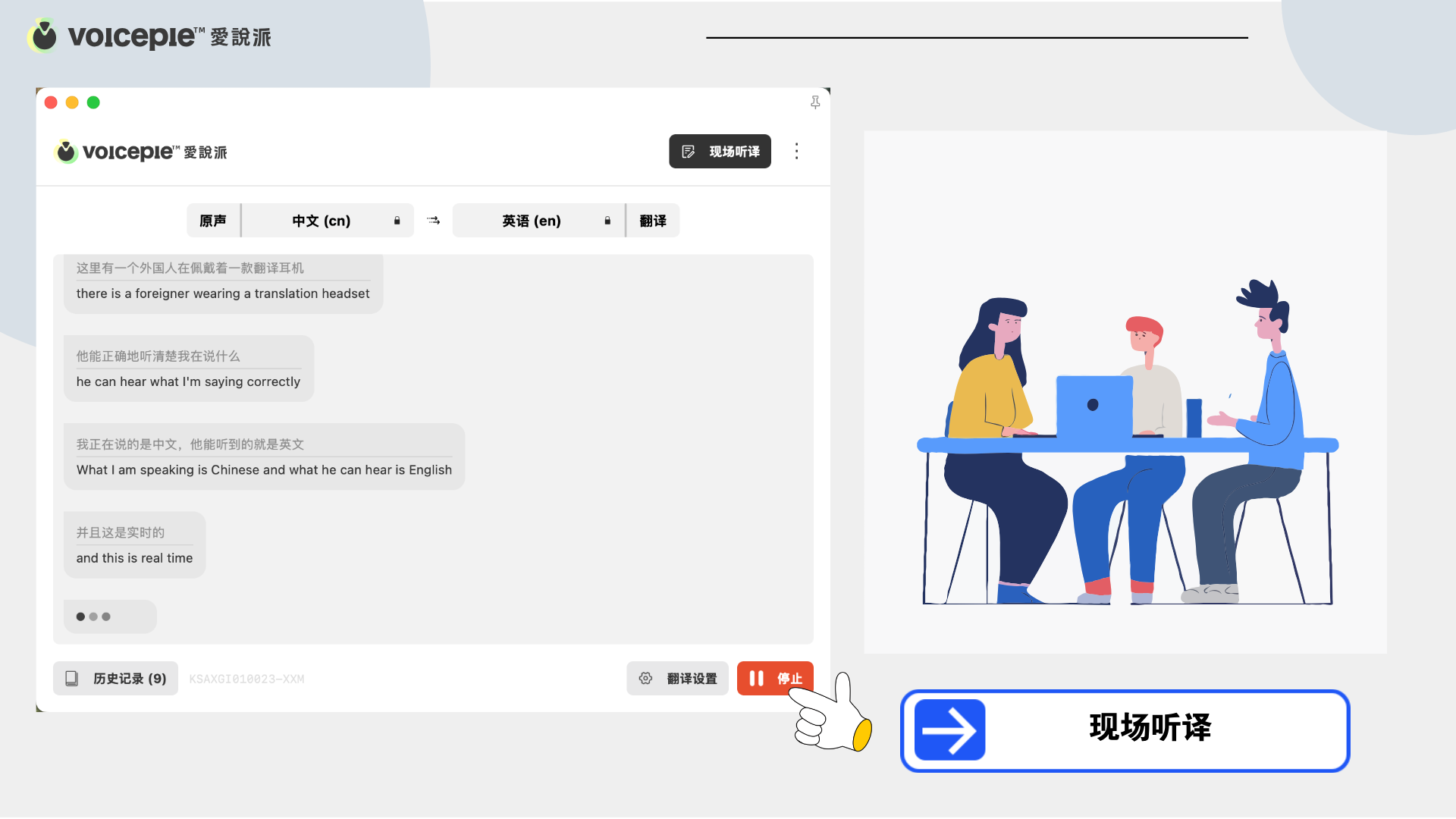The width and height of the screenshot is (1456, 819).
Task: Toggle the lock on 中文 (cn) source language
Action: 397,221
